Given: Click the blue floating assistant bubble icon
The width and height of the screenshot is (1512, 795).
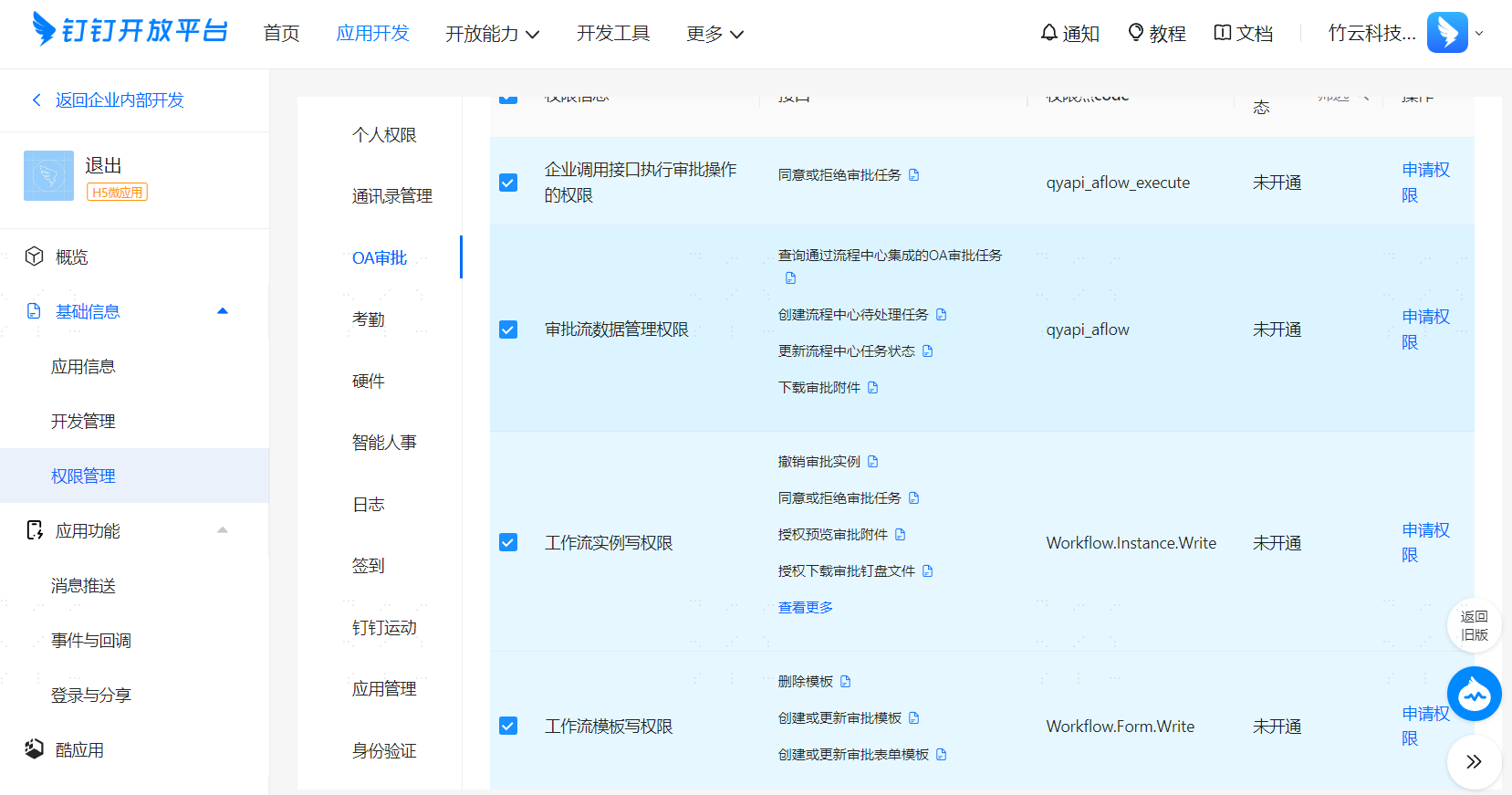Looking at the screenshot, I should click(1474, 694).
